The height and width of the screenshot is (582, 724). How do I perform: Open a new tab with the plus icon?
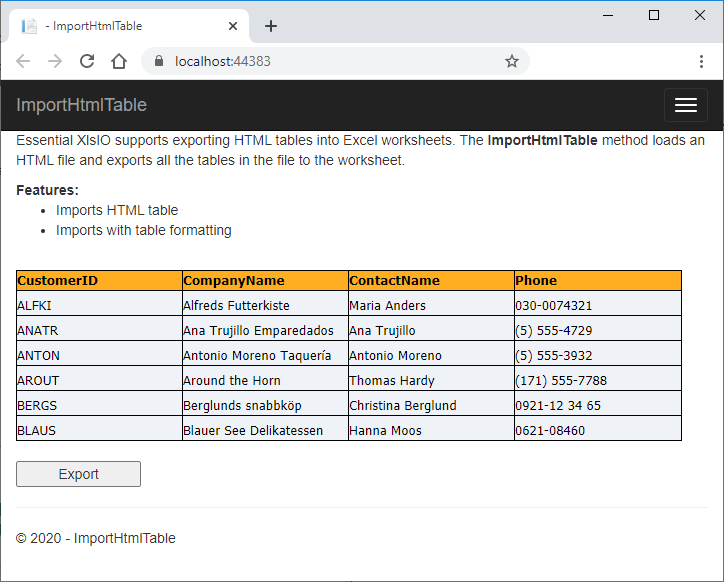point(270,26)
